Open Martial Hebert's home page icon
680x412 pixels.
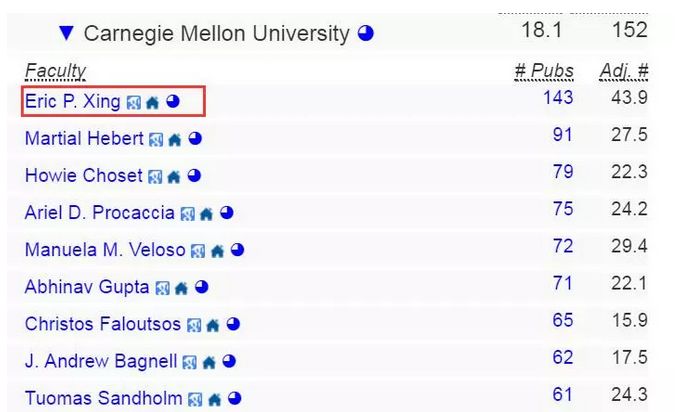[175, 140]
